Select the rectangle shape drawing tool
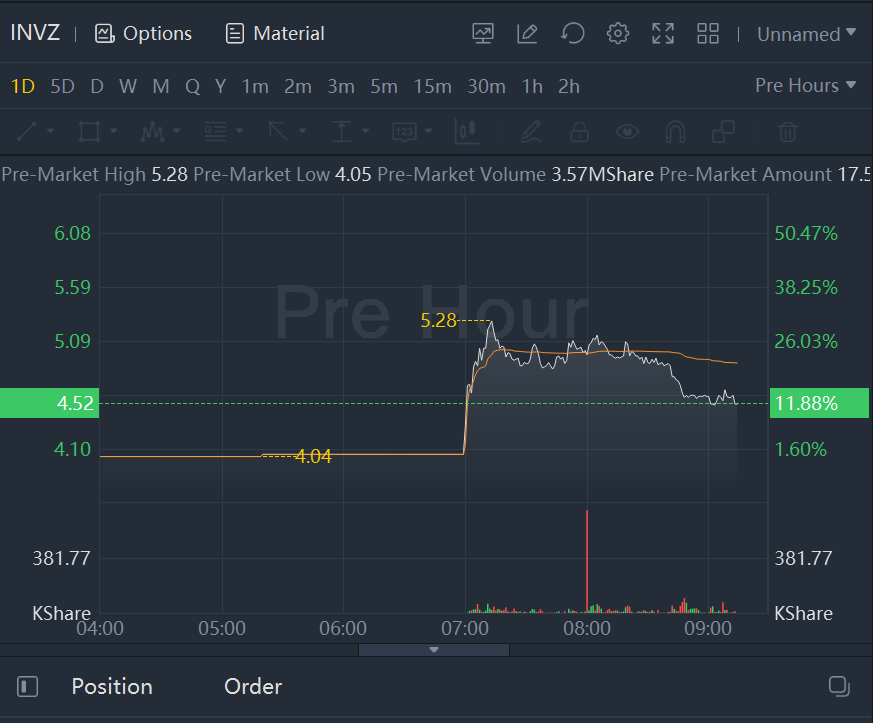 point(89,132)
